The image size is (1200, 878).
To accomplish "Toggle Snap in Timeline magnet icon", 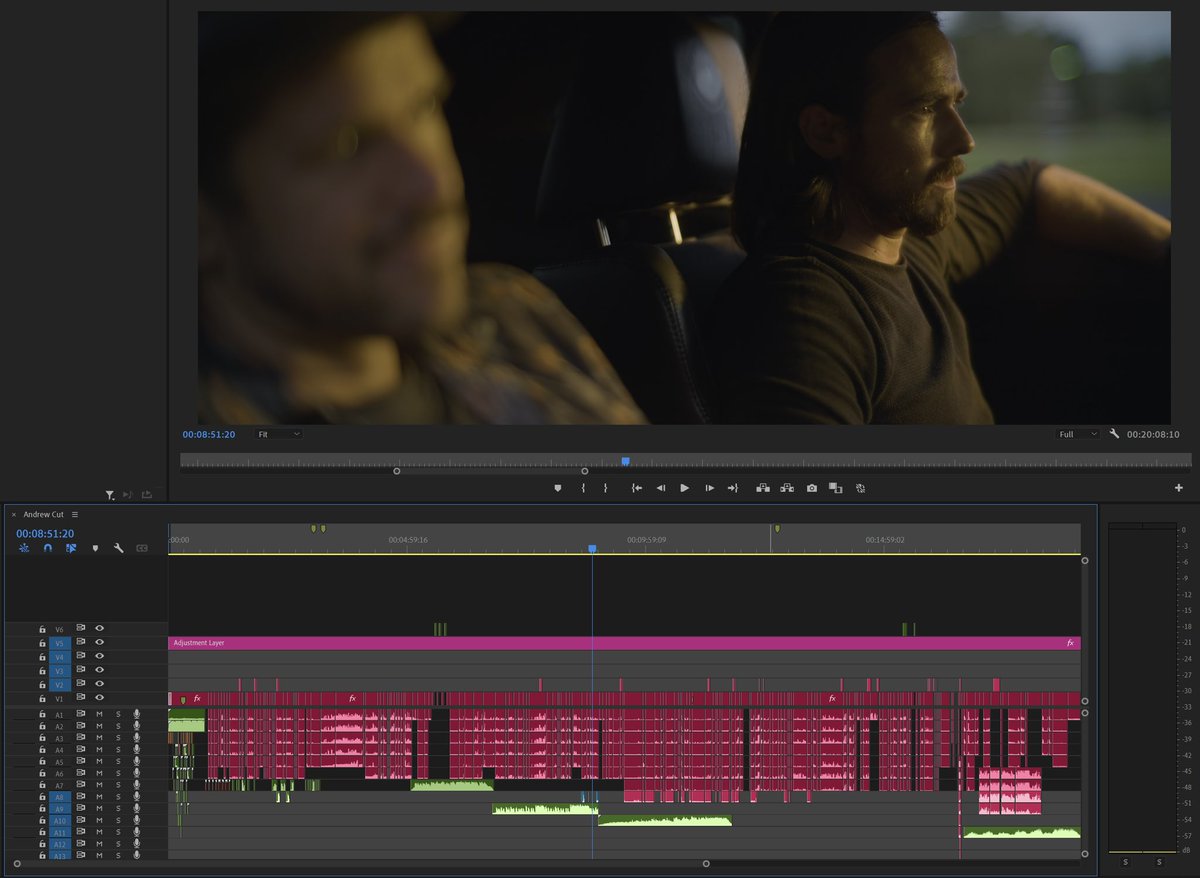I will click(x=47, y=548).
